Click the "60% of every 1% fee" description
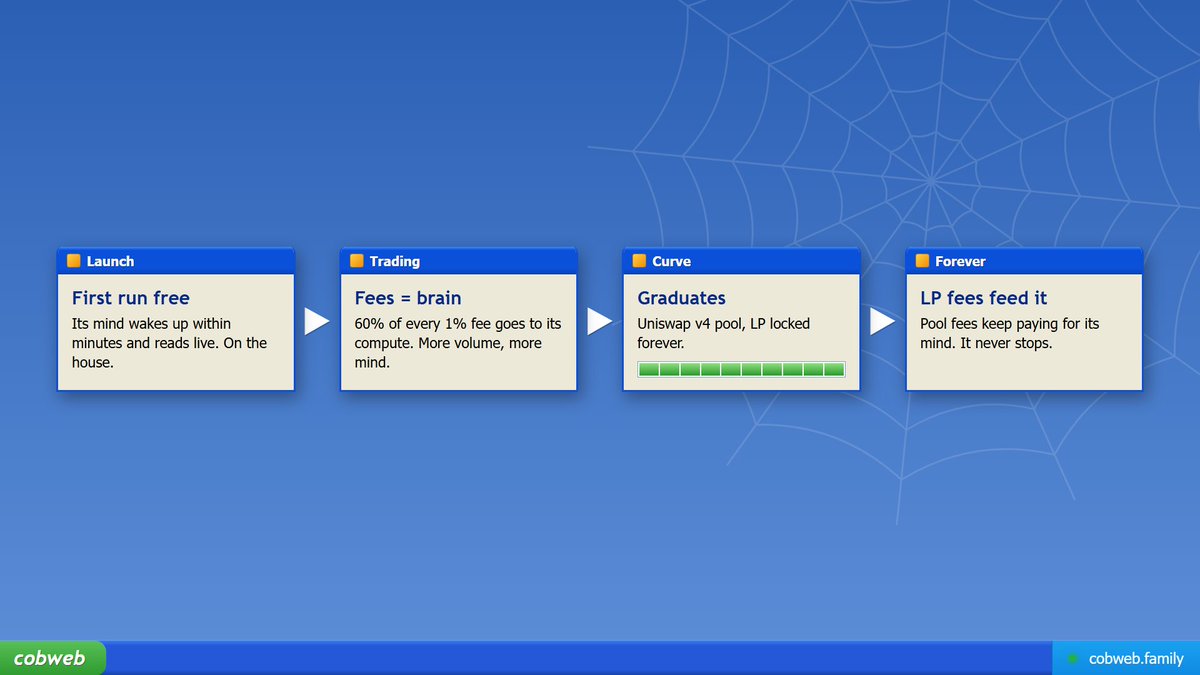 tap(458, 343)
